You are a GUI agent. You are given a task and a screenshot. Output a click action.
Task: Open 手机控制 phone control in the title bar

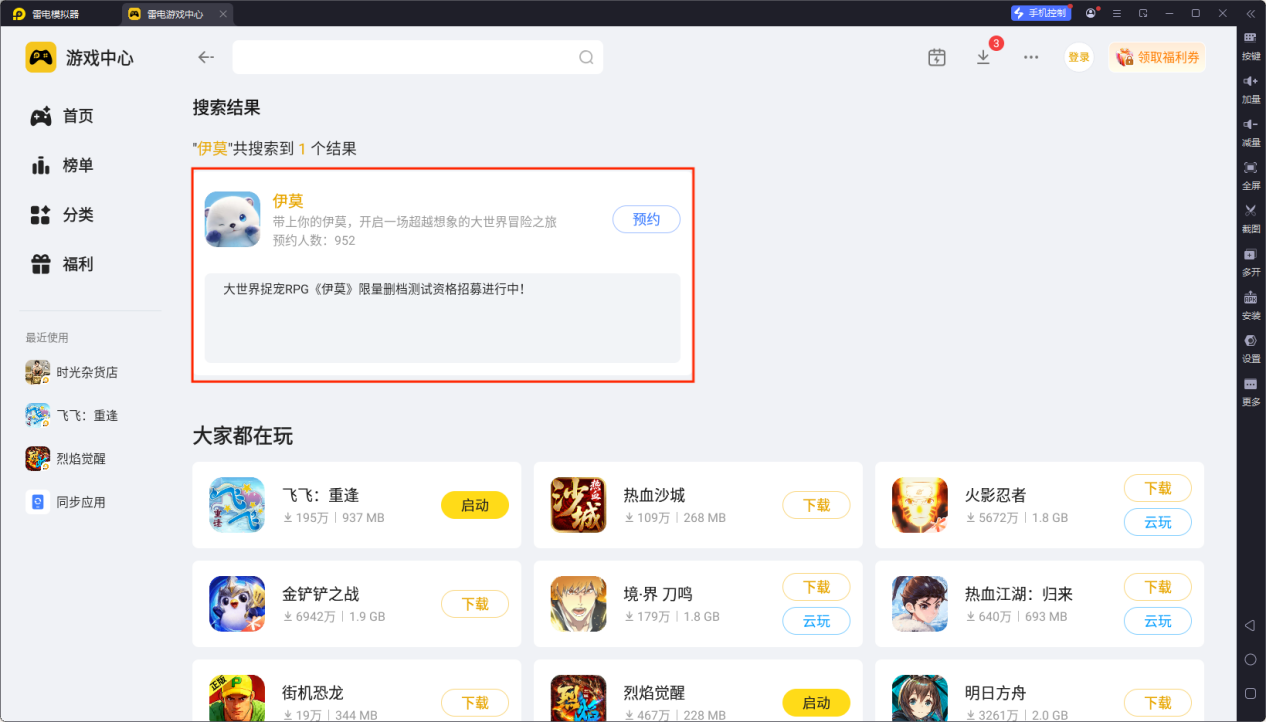(1040, 12)
